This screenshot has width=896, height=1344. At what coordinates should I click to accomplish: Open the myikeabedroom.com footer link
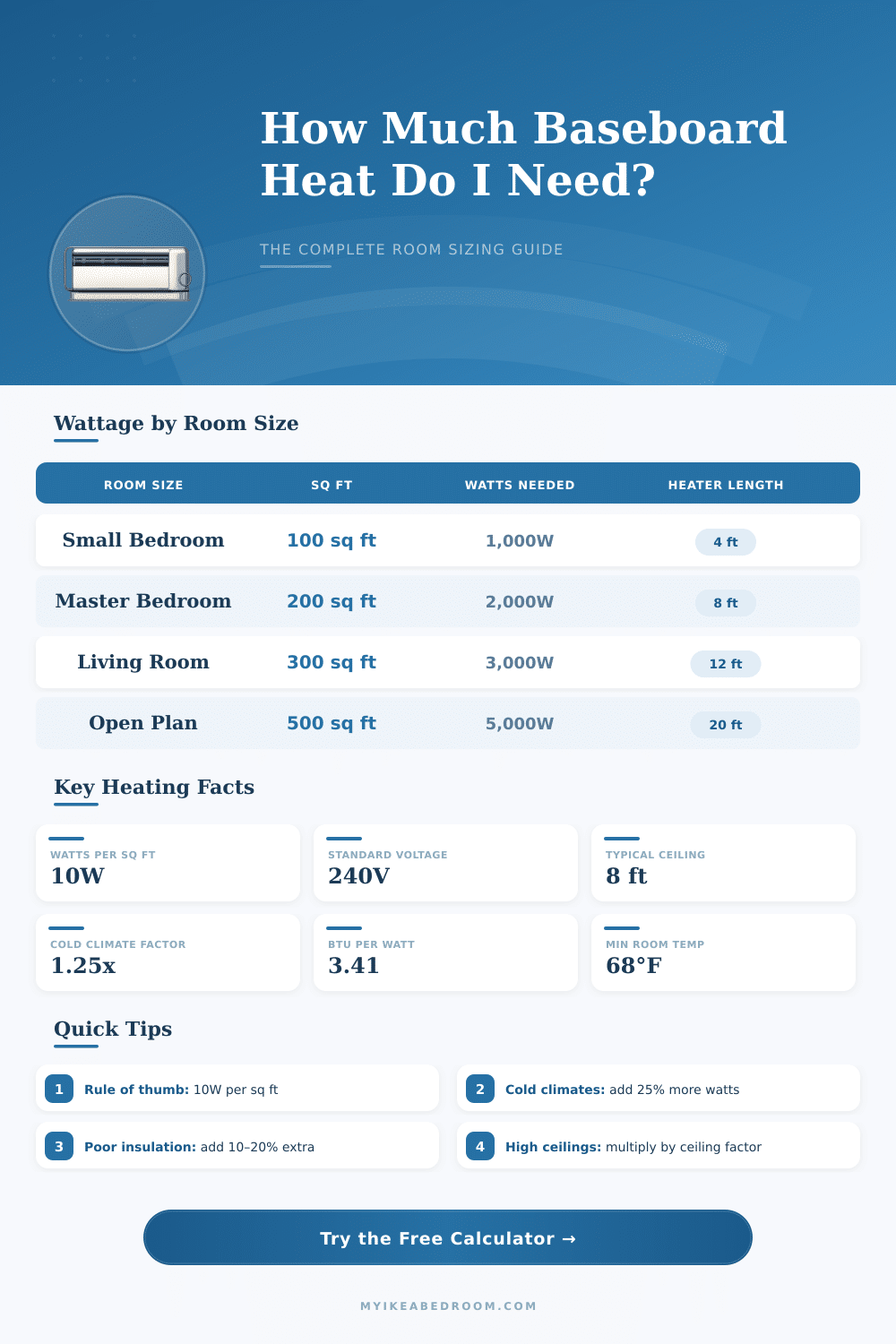[448, 1306]
